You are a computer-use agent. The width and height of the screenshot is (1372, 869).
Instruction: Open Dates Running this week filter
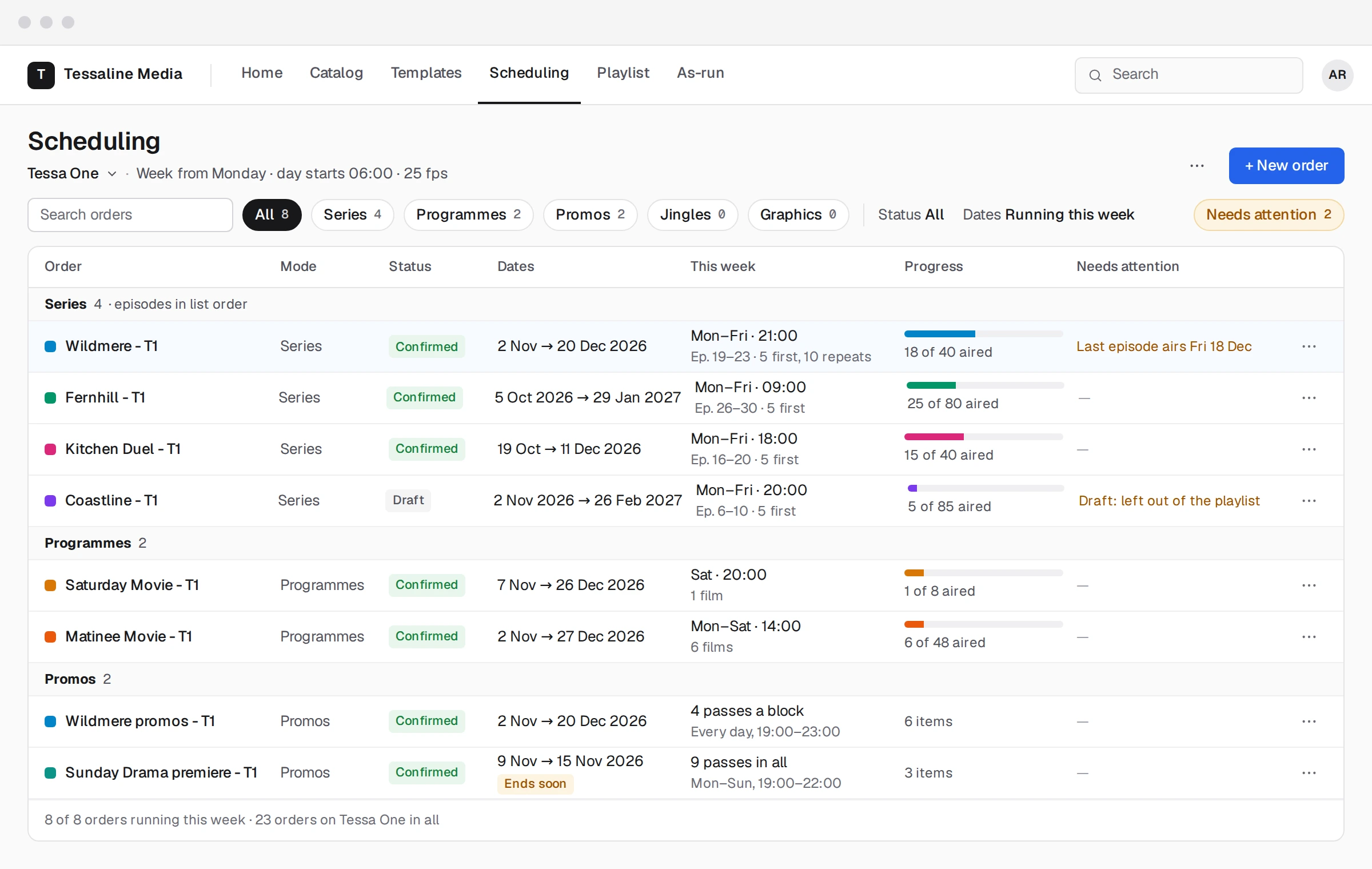pos(1048,215)
